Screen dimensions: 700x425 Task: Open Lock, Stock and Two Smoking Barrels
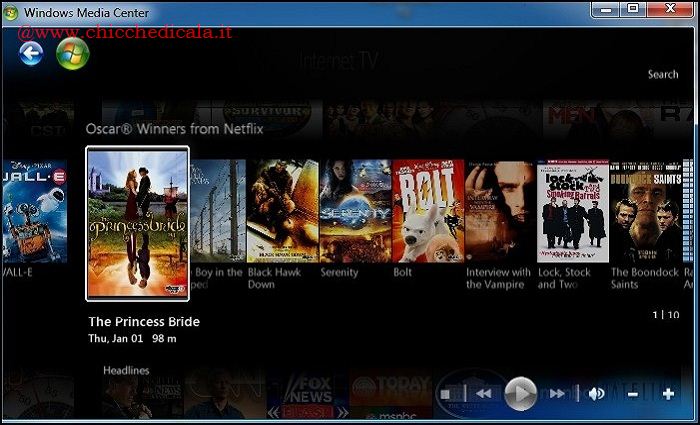point(572,212)
